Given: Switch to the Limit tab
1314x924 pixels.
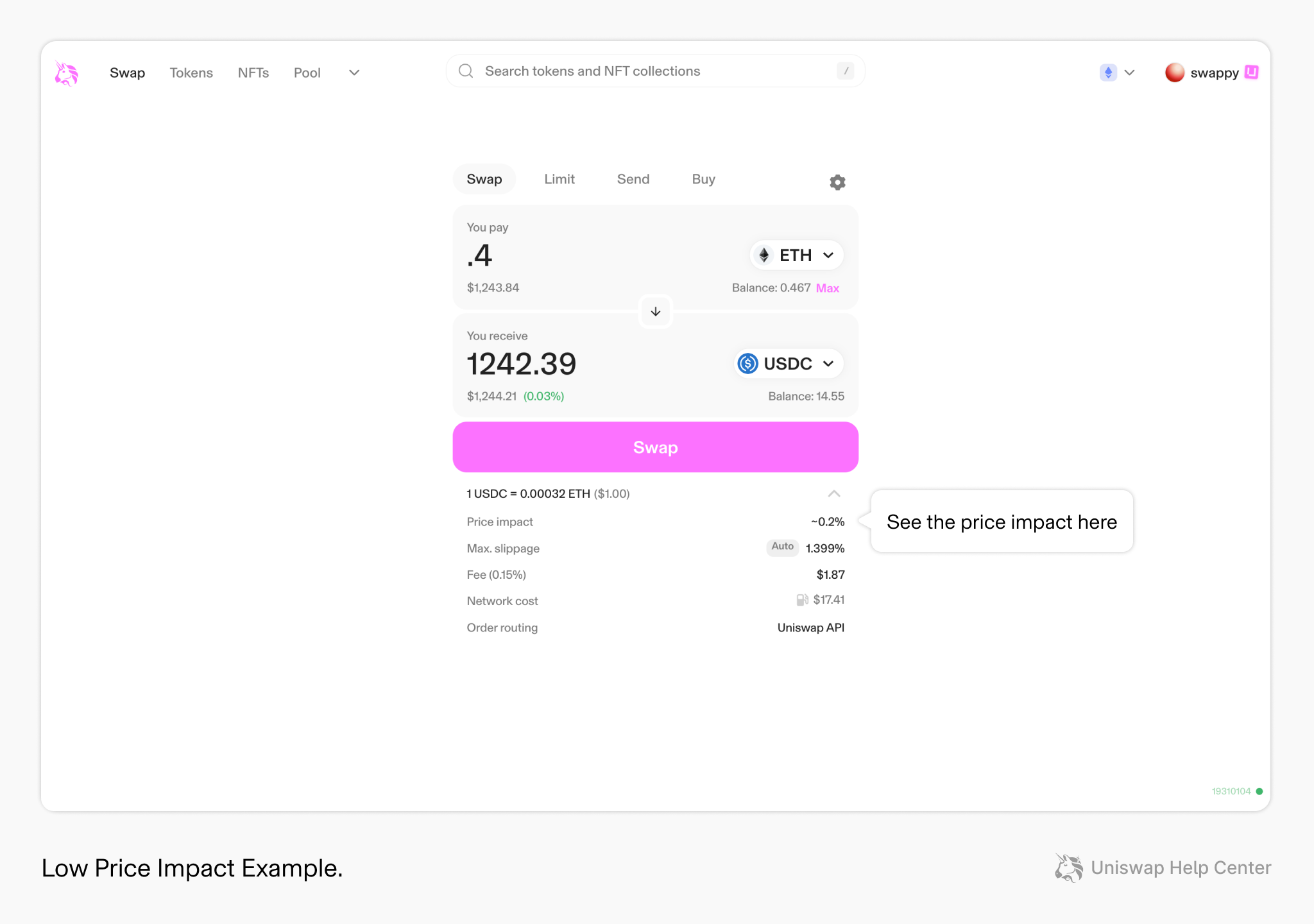Looking at the screenshot, I should point(559,179).
